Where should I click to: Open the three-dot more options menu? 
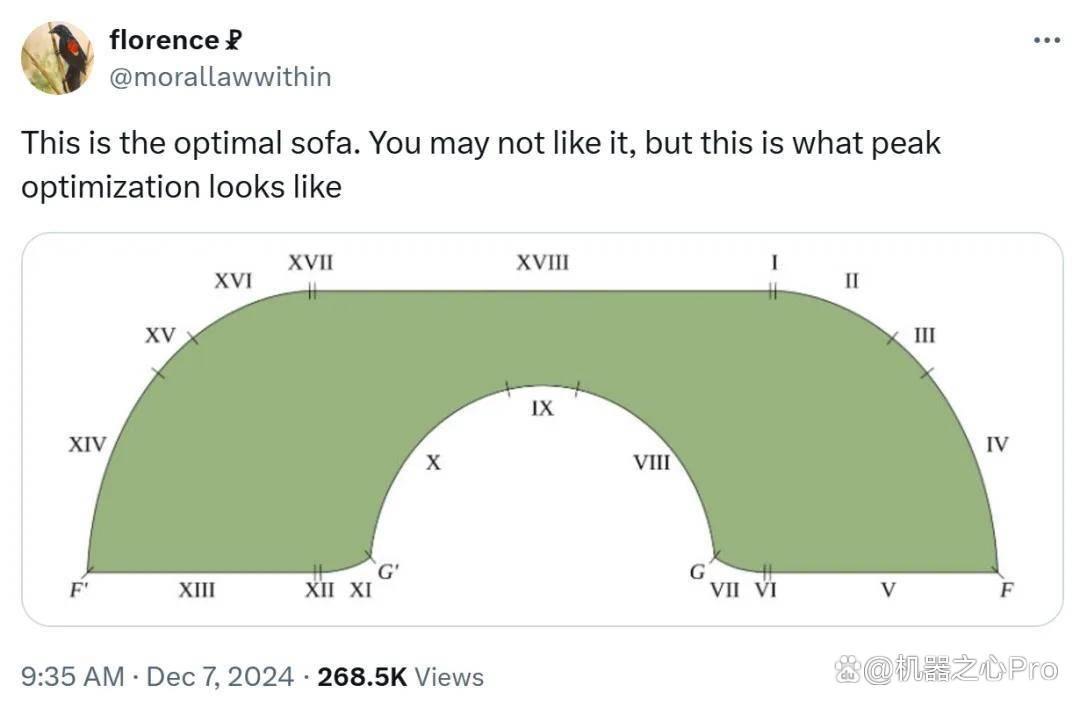click(x=1046, y=41)
